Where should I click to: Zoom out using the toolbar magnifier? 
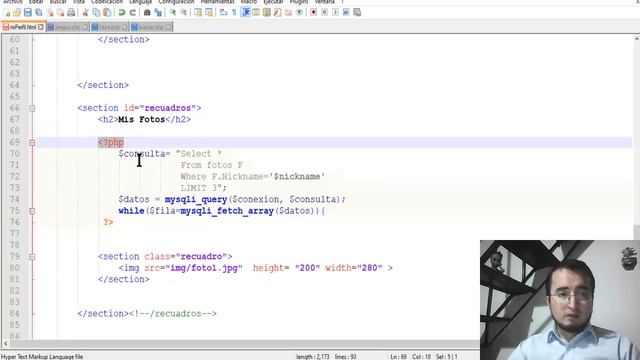(x=184, y=12)
